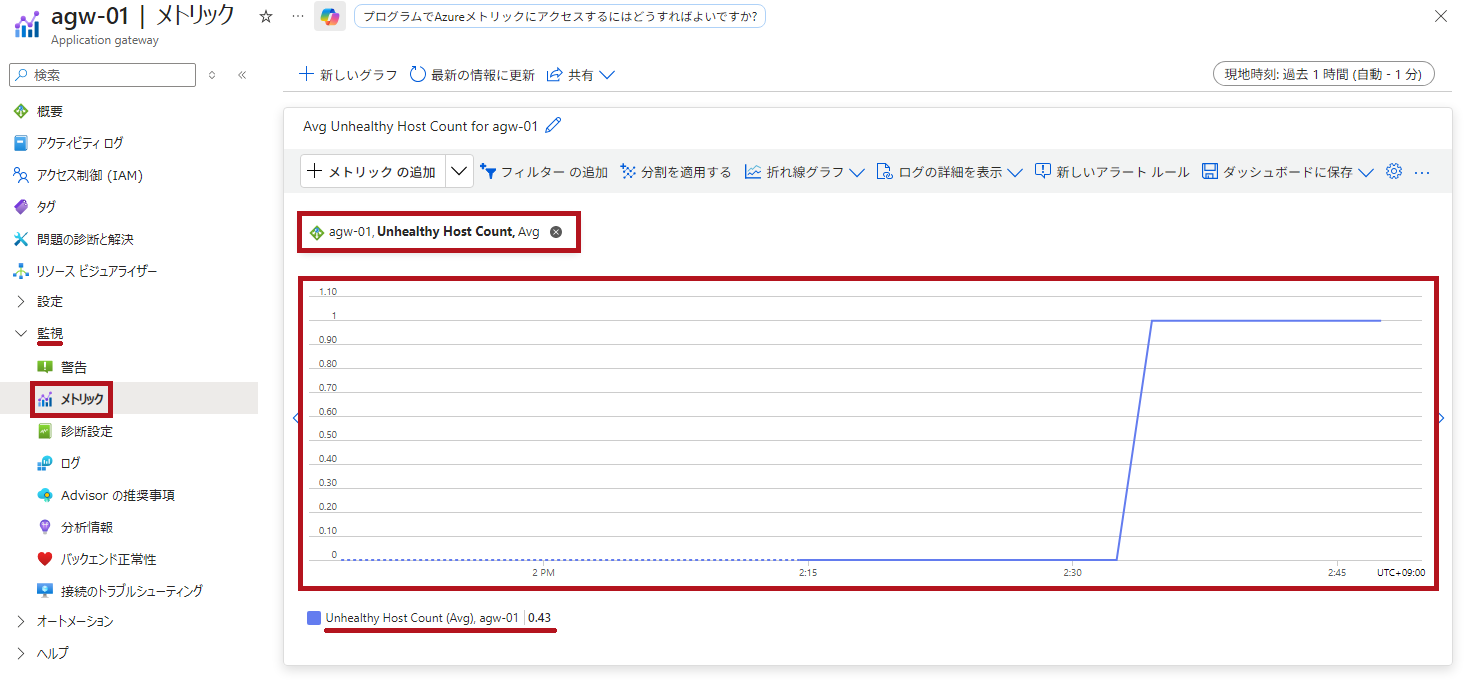Open the ログの詳細を表示 dropdown
This screenshot has width=1469, height=680.
coord(949,172)
